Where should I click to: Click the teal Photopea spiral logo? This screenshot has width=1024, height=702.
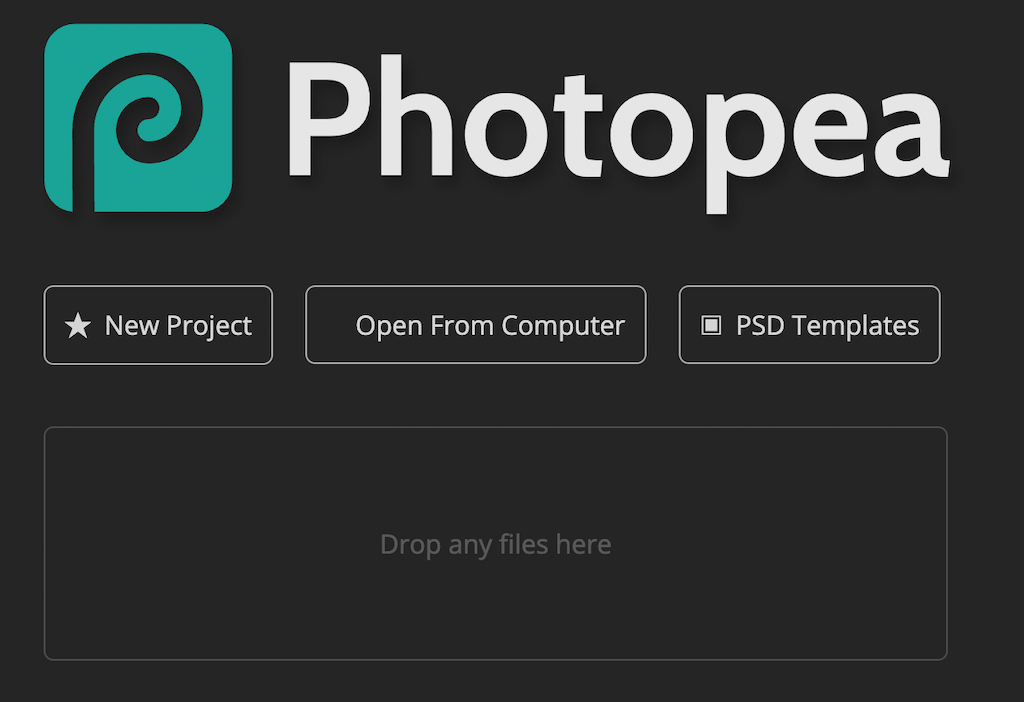click(x=138, y=118)
